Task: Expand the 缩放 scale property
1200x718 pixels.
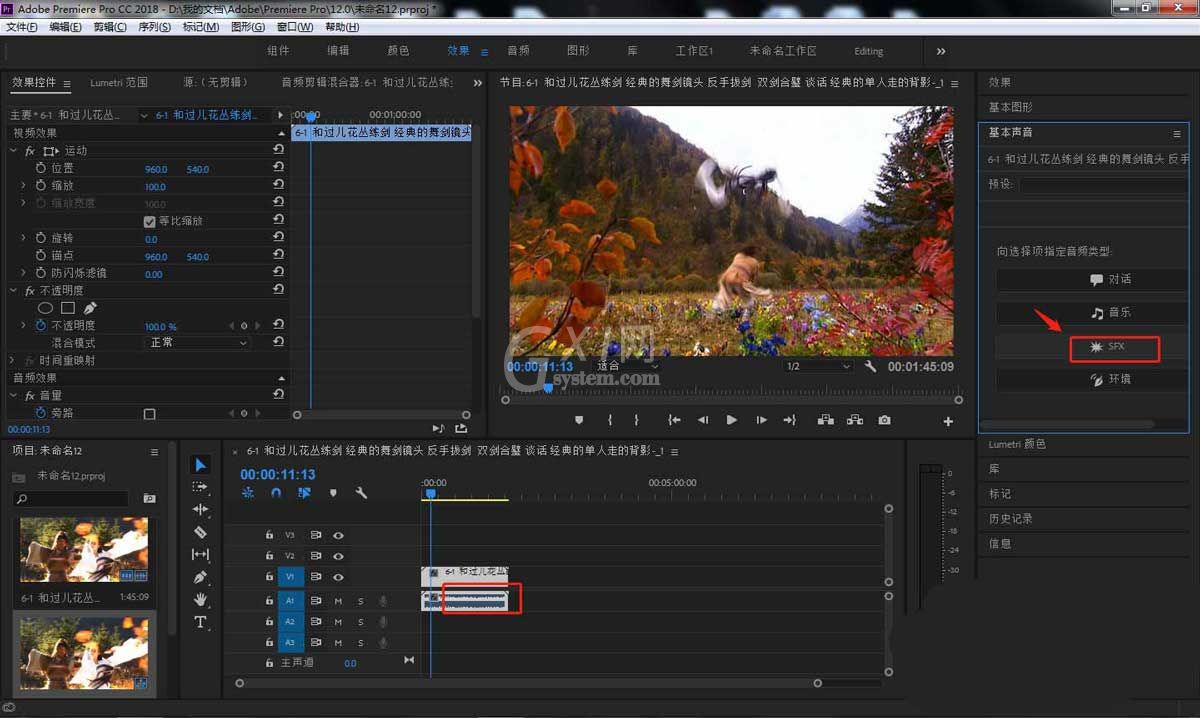Action: pos(23,186)
